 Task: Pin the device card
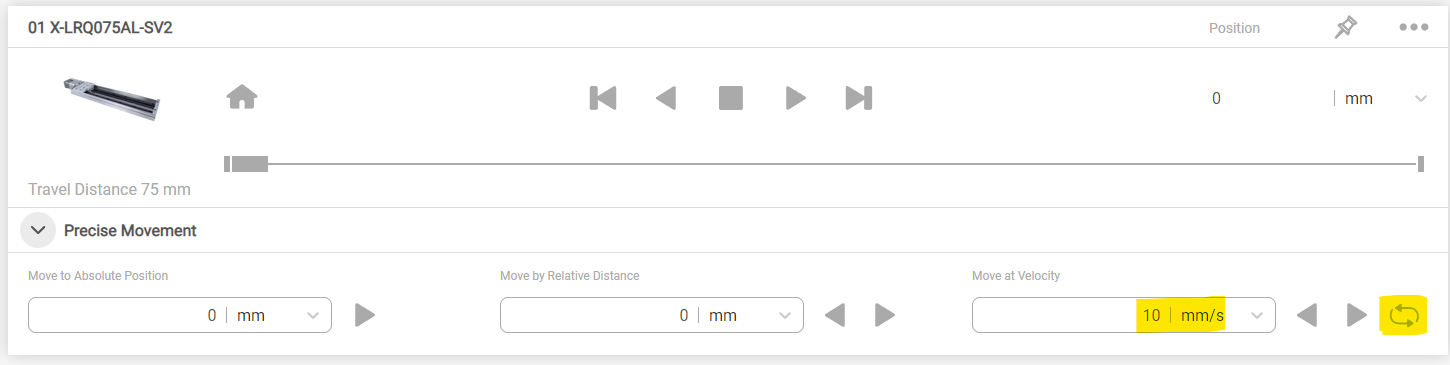coord(1346,28)
